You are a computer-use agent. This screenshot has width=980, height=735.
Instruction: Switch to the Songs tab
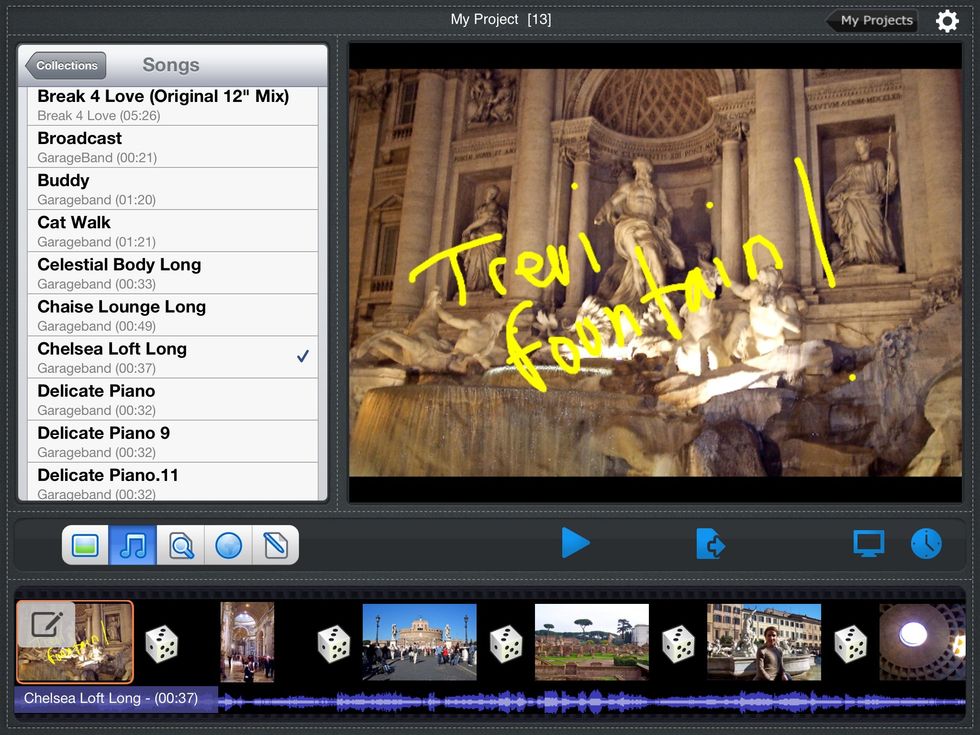[x=170, y=64]
